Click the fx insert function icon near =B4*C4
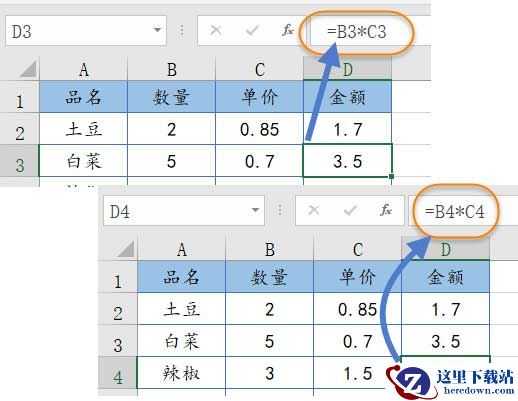 [386, 210]
